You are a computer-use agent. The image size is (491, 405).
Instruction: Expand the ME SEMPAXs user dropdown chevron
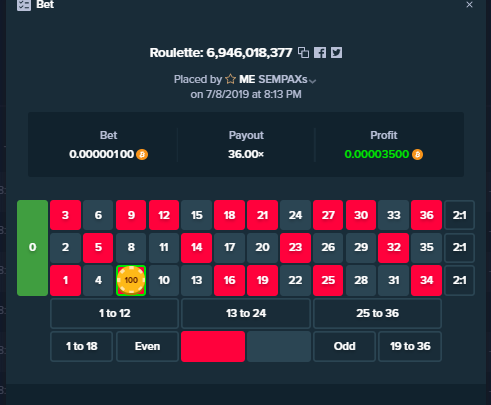(x=312, y=81)
